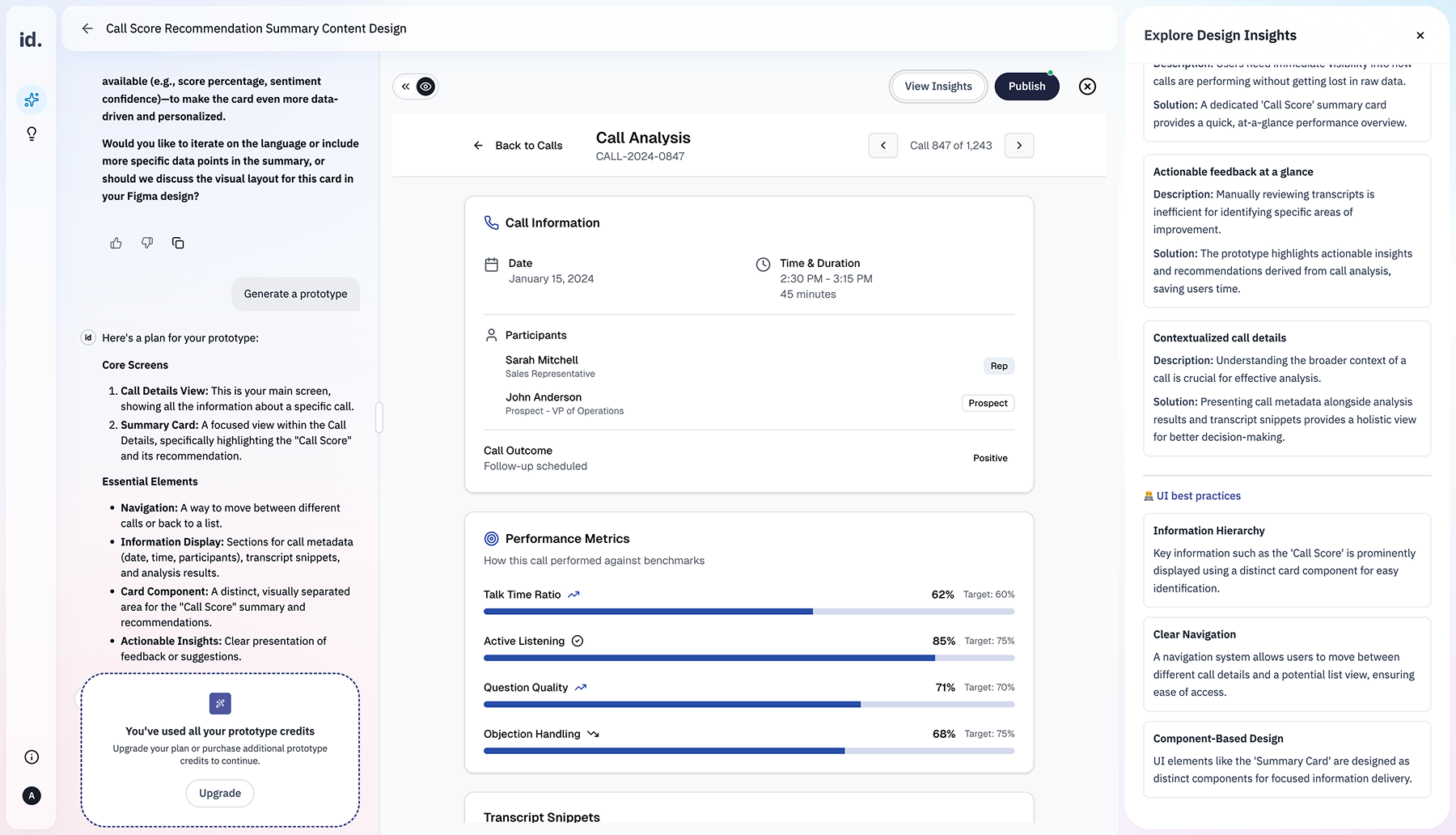Click the AI sparkle icon in left sidebar
Screen dimensions: 1456x835
(32, 100)
